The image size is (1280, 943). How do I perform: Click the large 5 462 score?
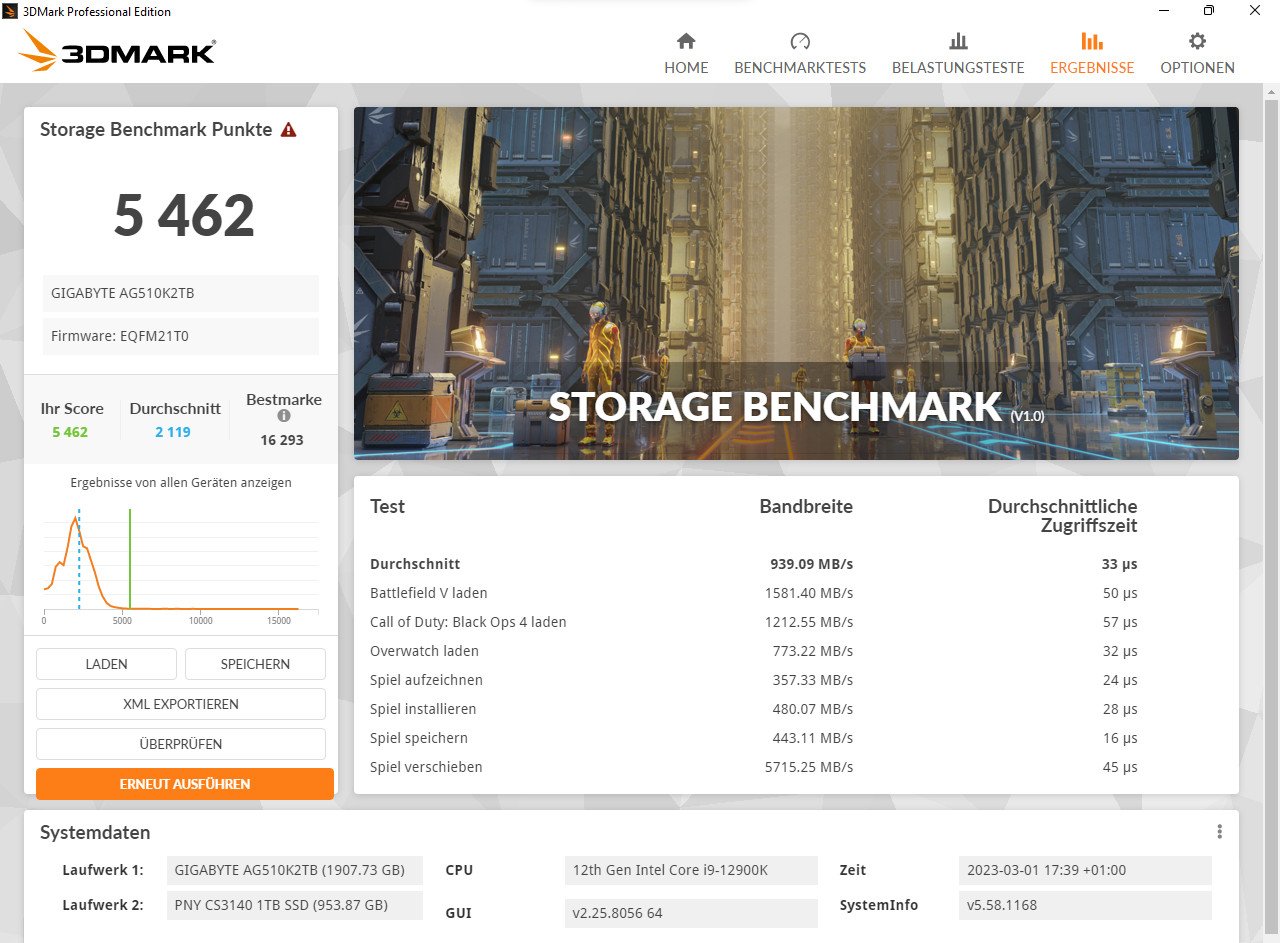(184, 215)
